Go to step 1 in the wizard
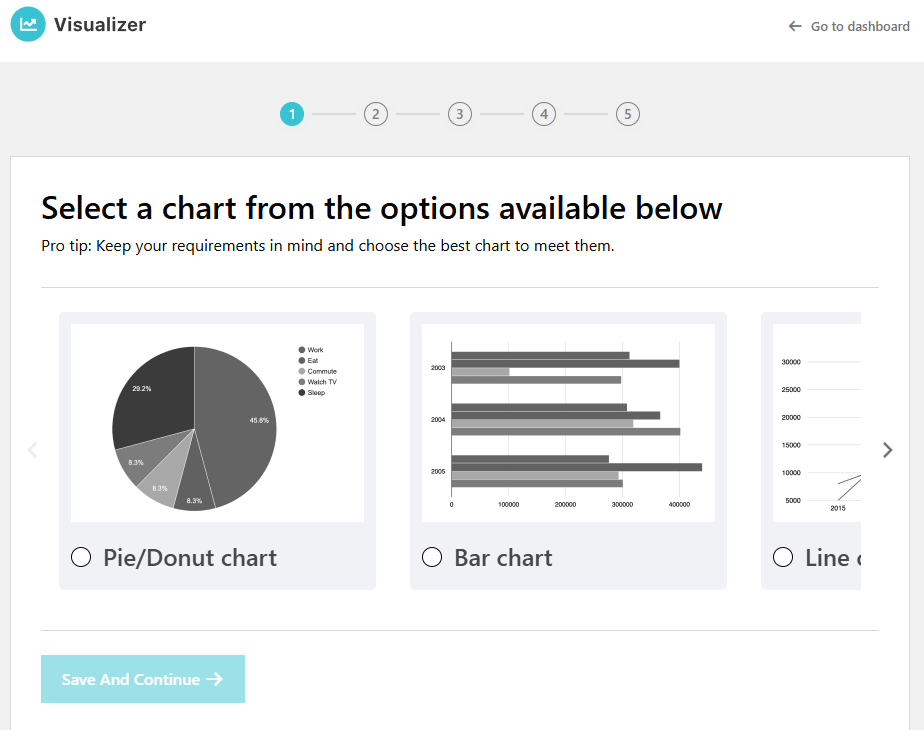The width and height of the screenshot is (924, 730). coord(292,114)
